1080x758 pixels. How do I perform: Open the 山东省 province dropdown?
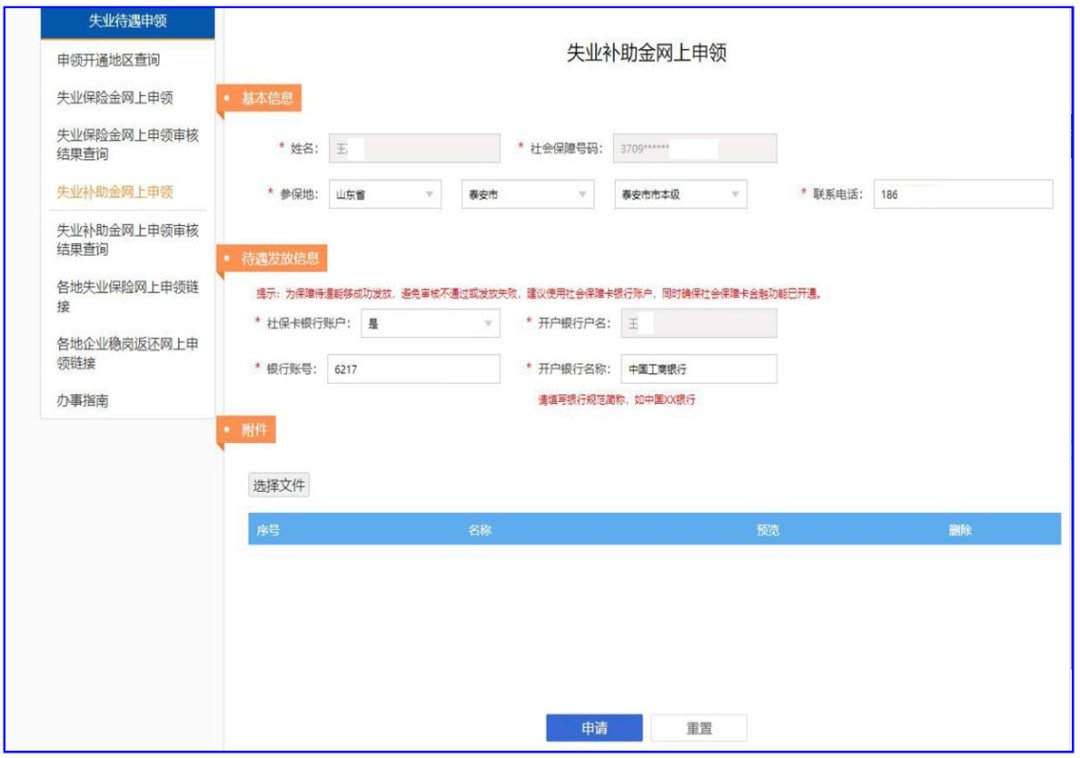[385, 195]
